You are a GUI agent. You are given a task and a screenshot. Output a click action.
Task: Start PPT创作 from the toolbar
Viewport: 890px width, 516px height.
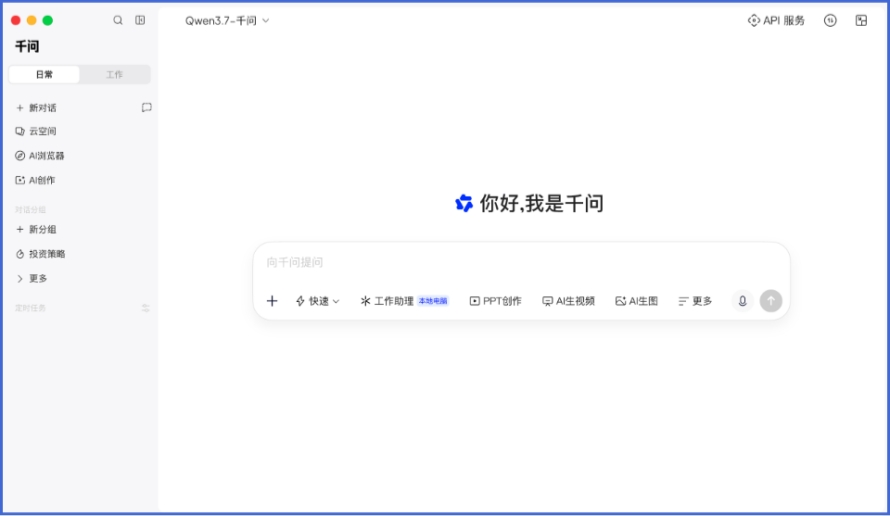tap(496, 301)
